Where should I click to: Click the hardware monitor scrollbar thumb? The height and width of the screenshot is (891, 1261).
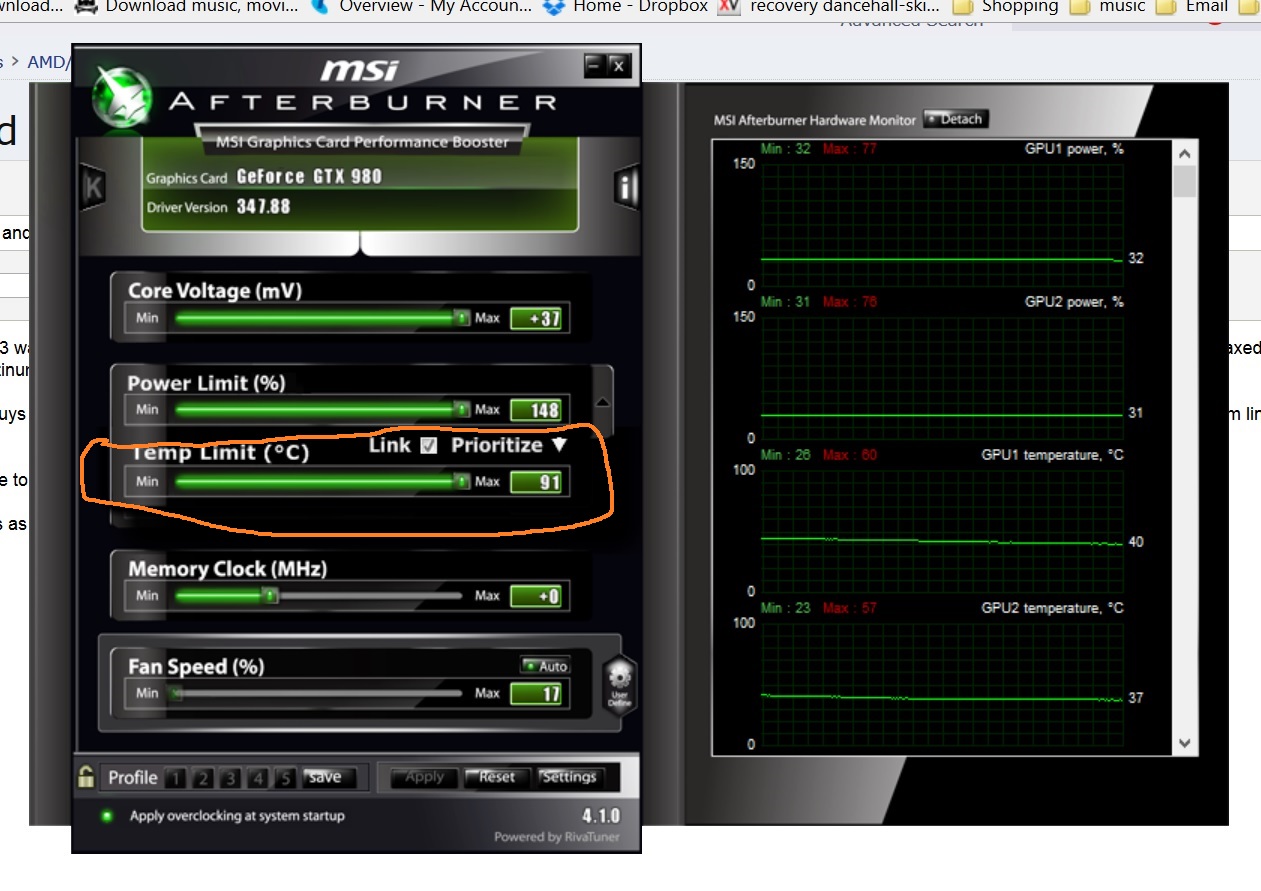click(1184, 182)
